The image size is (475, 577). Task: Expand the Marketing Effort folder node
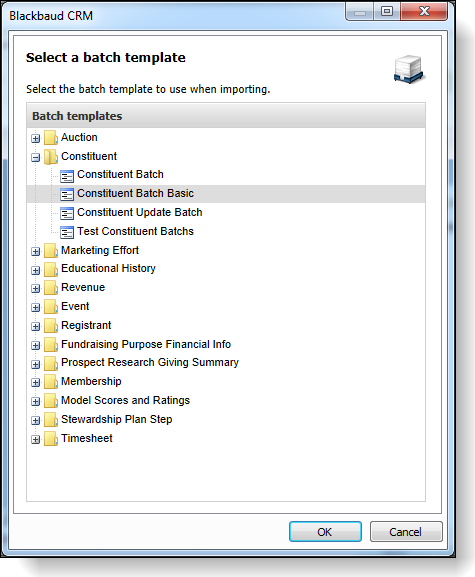pos(35,252)
